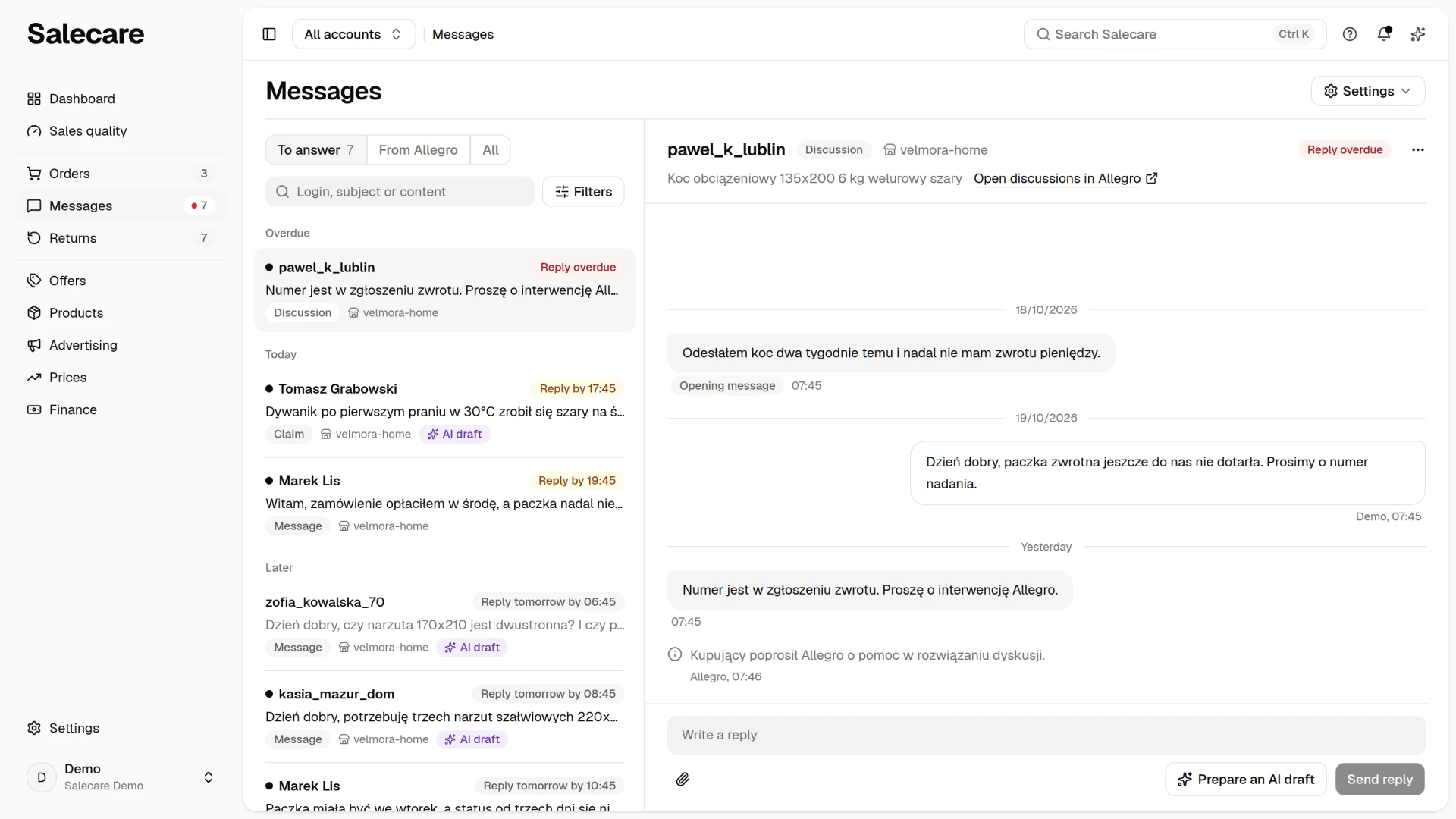The height and width of the screenshot is (819, 1456).
Task: Click the Write a reply box
Action: pos(1046,735)
